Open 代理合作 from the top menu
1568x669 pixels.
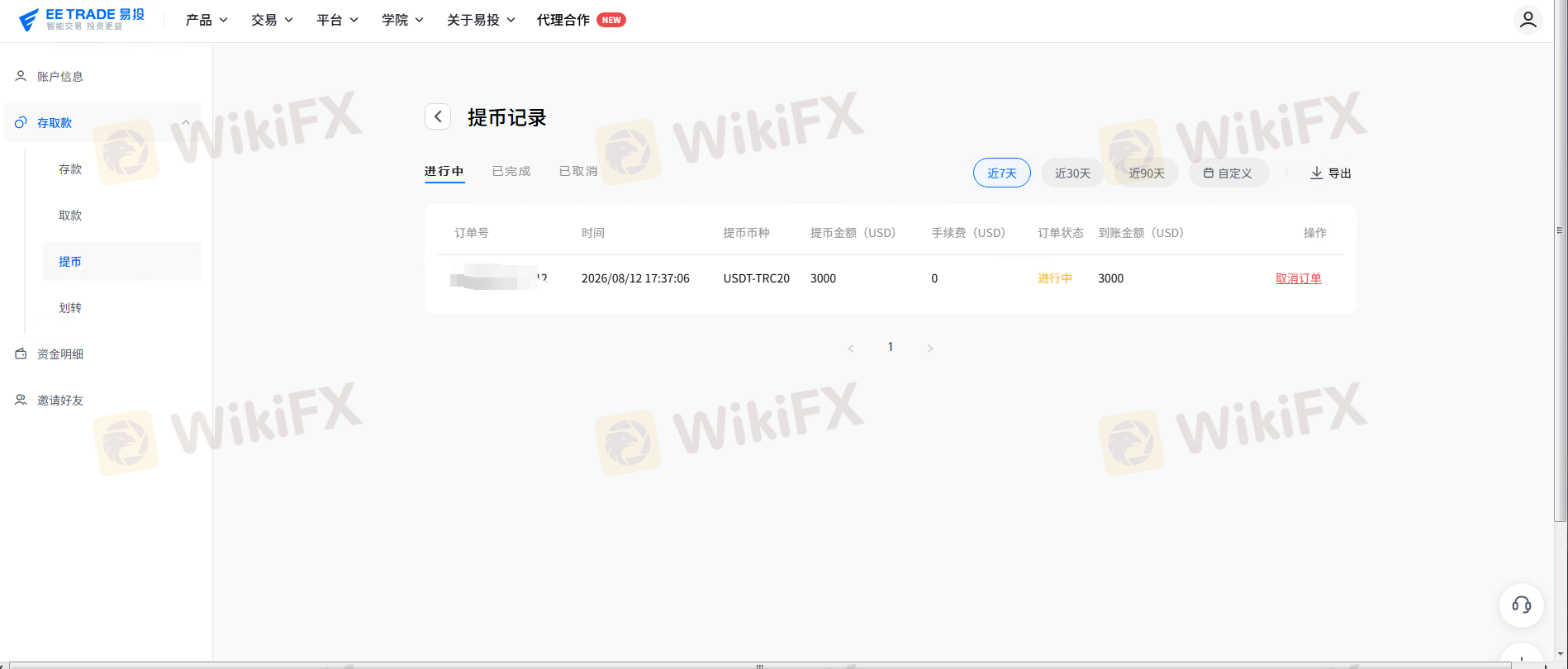tap(563, 20)
